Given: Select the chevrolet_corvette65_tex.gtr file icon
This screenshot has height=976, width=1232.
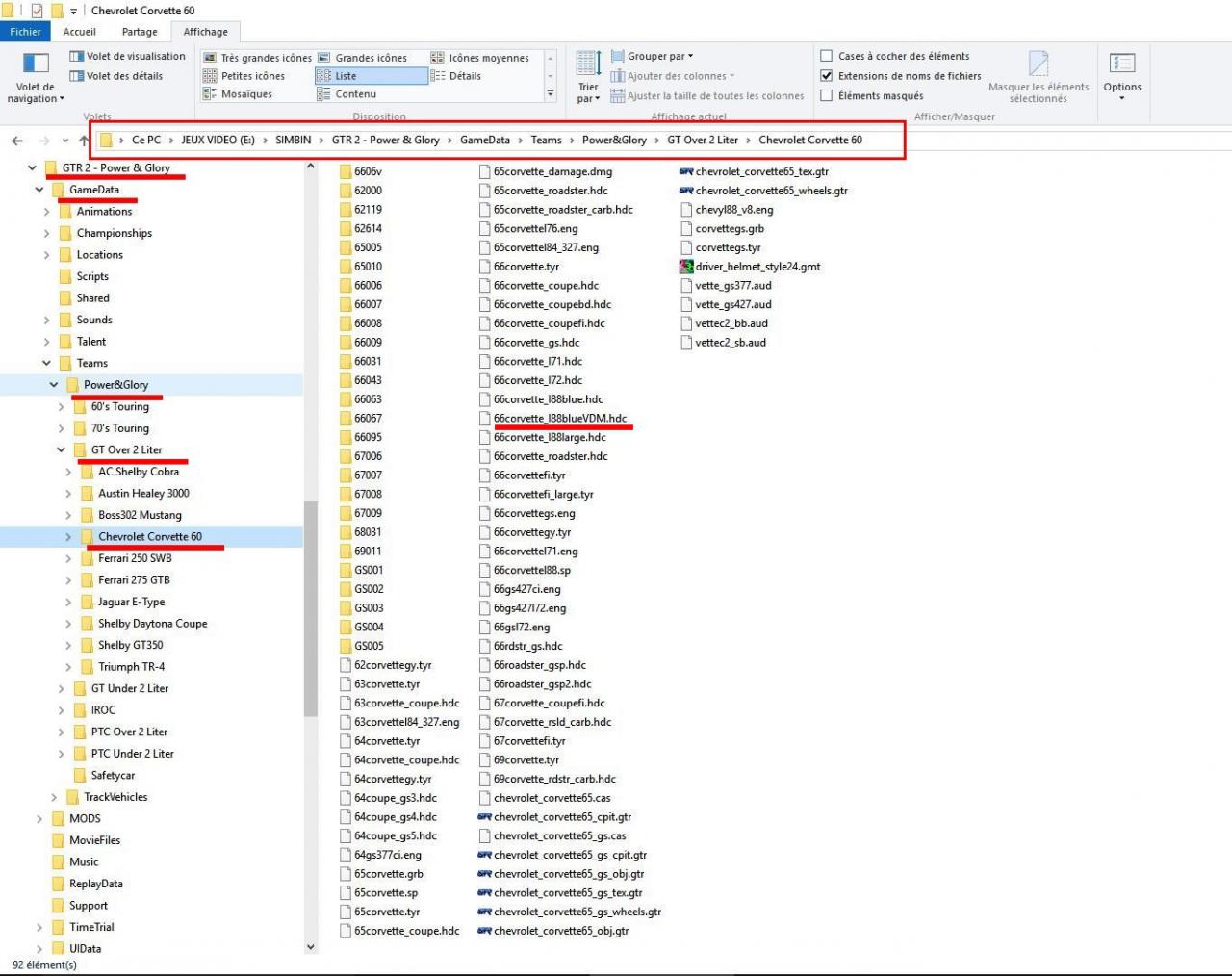Looking at the screenshot, I should 686,171.
